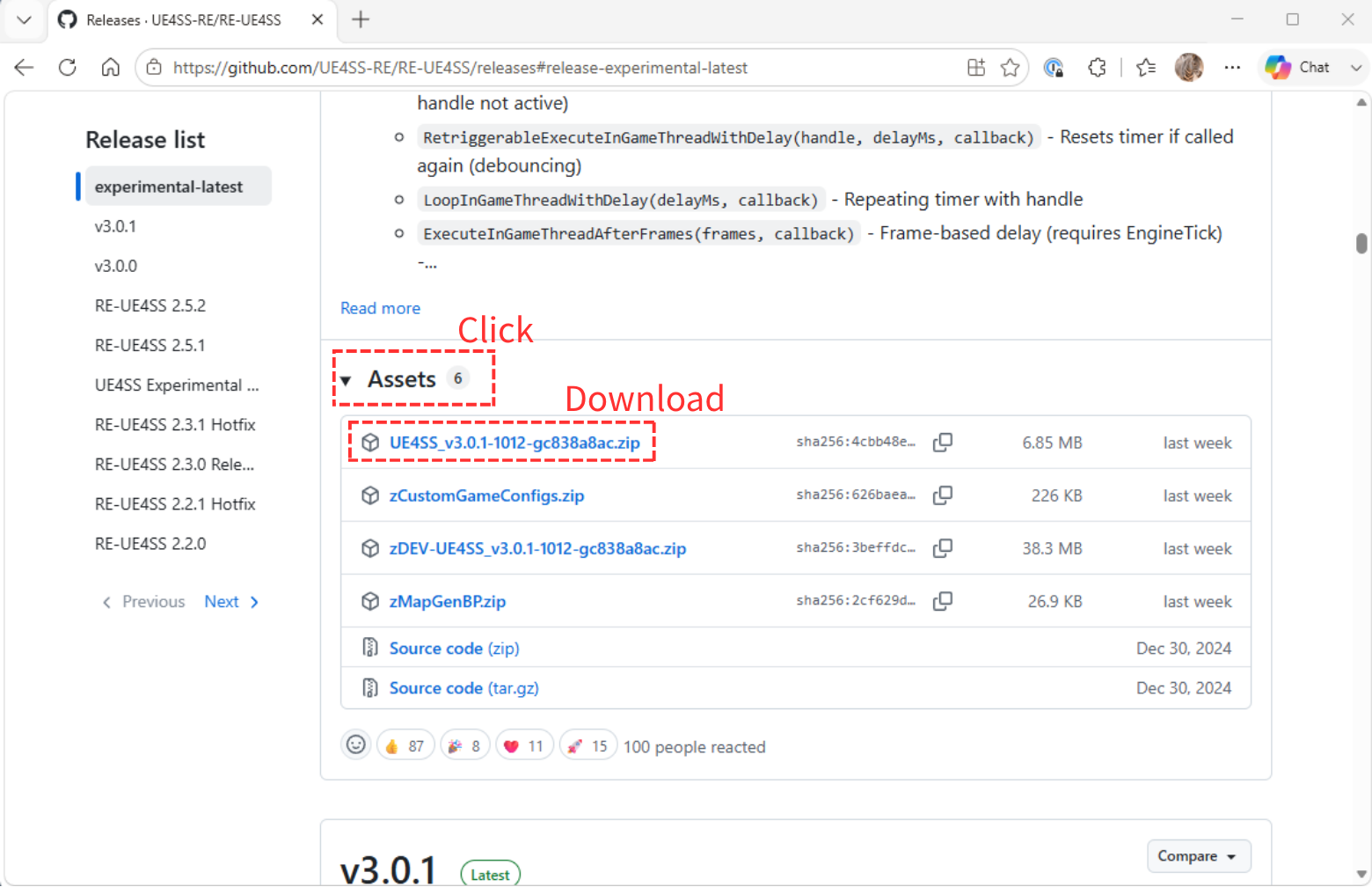
Task: Copy sha256 hash for UE4SS_v3.0.1 zip
Action: [x=943, y=442]
